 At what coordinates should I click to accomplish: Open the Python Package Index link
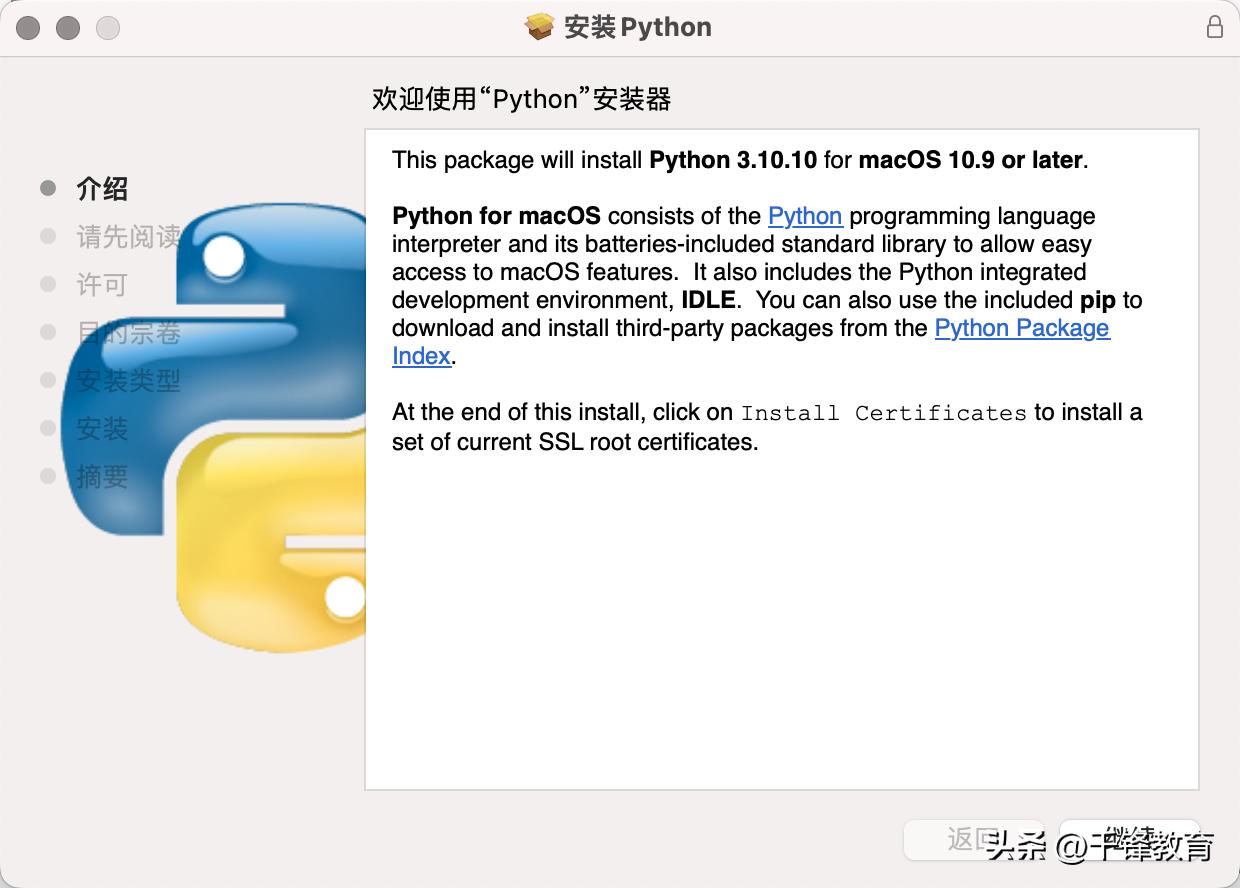(x=1021, y=328)
